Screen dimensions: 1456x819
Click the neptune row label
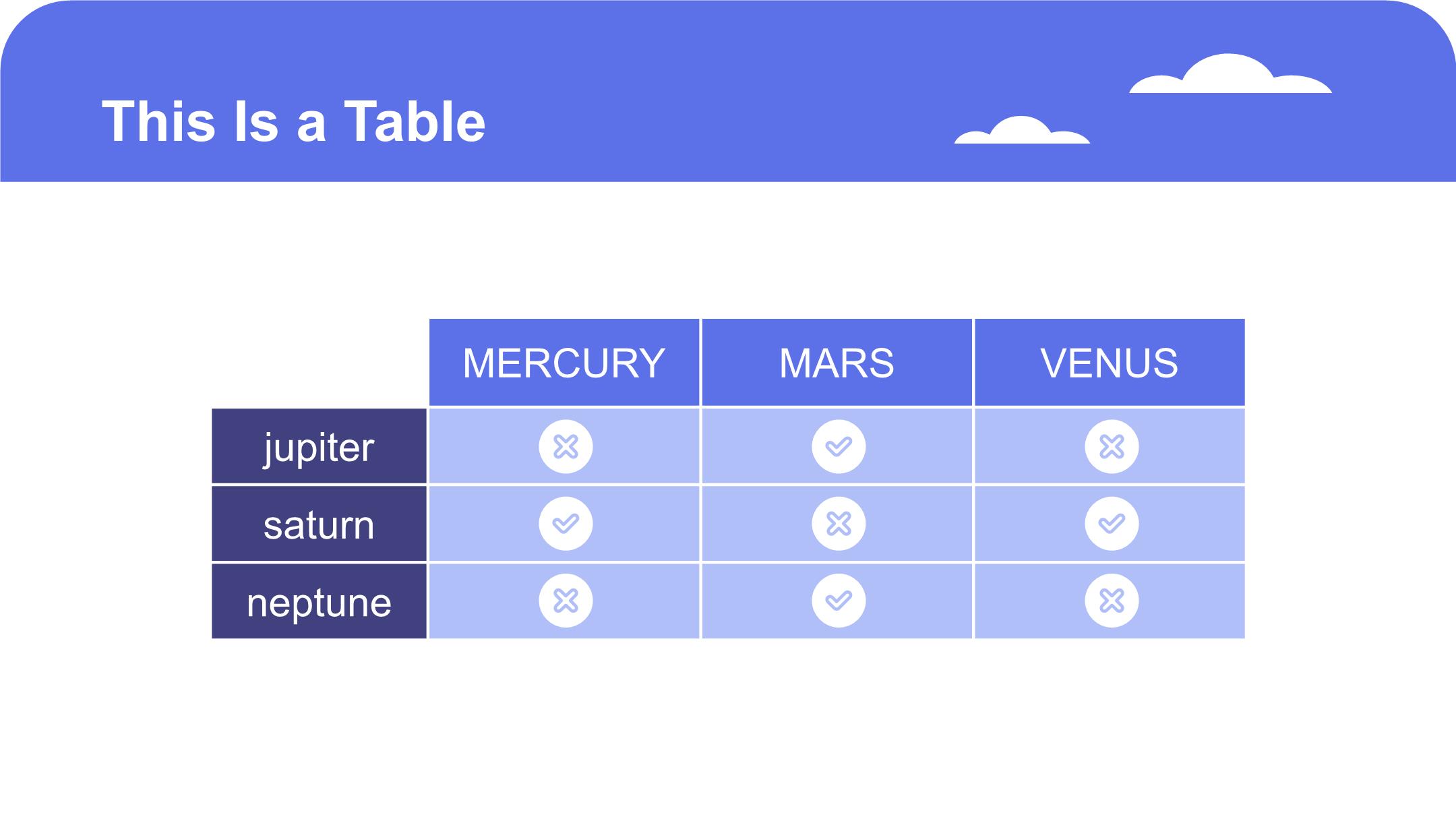319,601
